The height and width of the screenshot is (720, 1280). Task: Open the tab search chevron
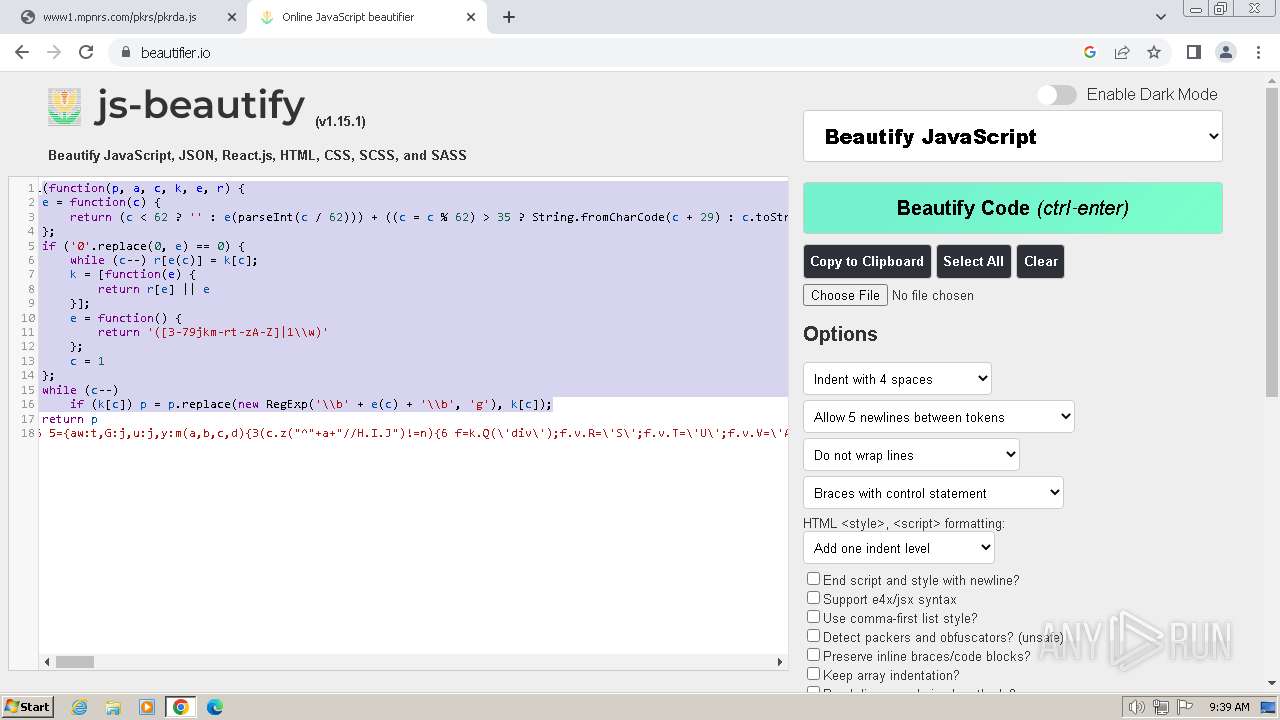click(x=1161, y=17)
